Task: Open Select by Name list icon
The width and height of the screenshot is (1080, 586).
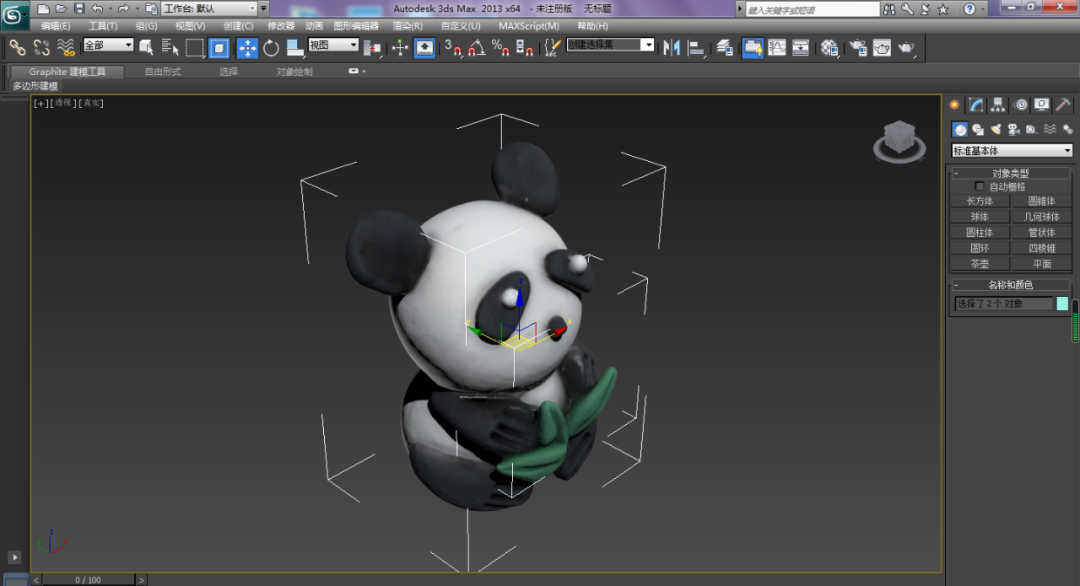Action: 169,48
